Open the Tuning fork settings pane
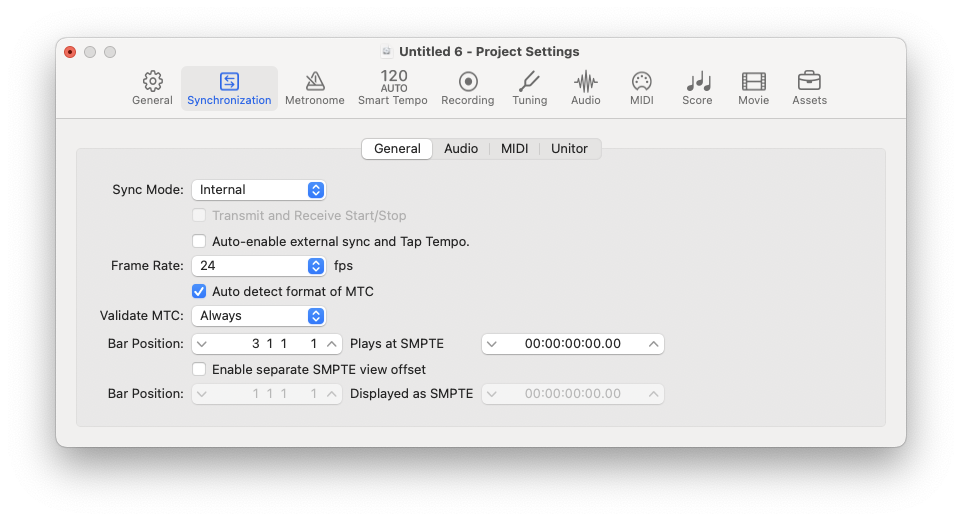 click(529, 88)
